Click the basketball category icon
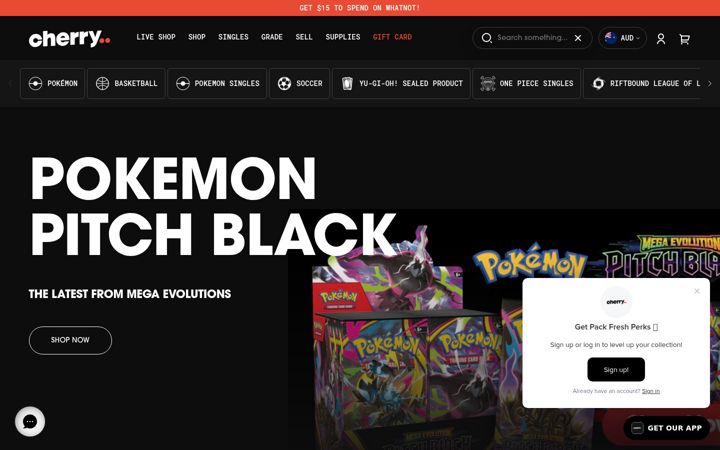 (102, 84)
